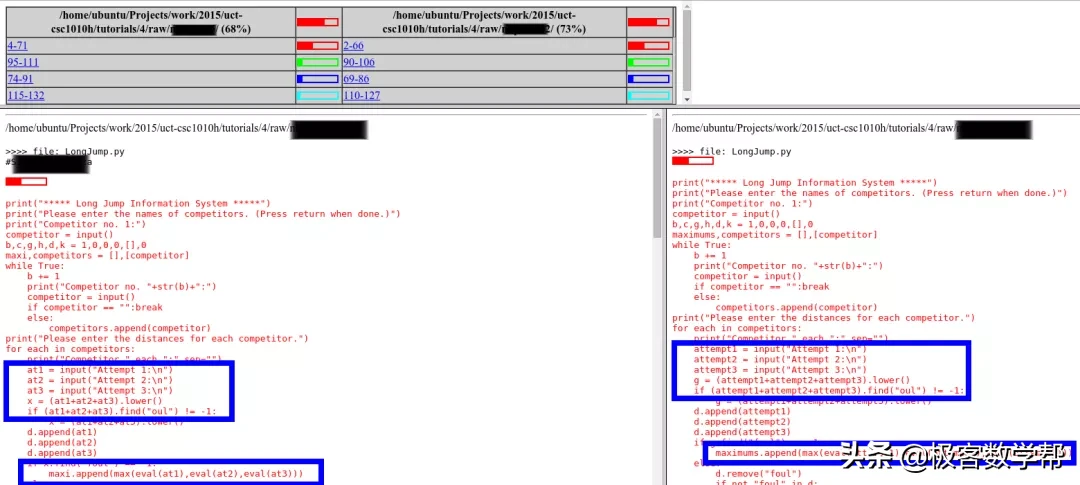Open the 95-111 line range link
The width and height of the screenshot is (1080, 485).
[25, 63]
